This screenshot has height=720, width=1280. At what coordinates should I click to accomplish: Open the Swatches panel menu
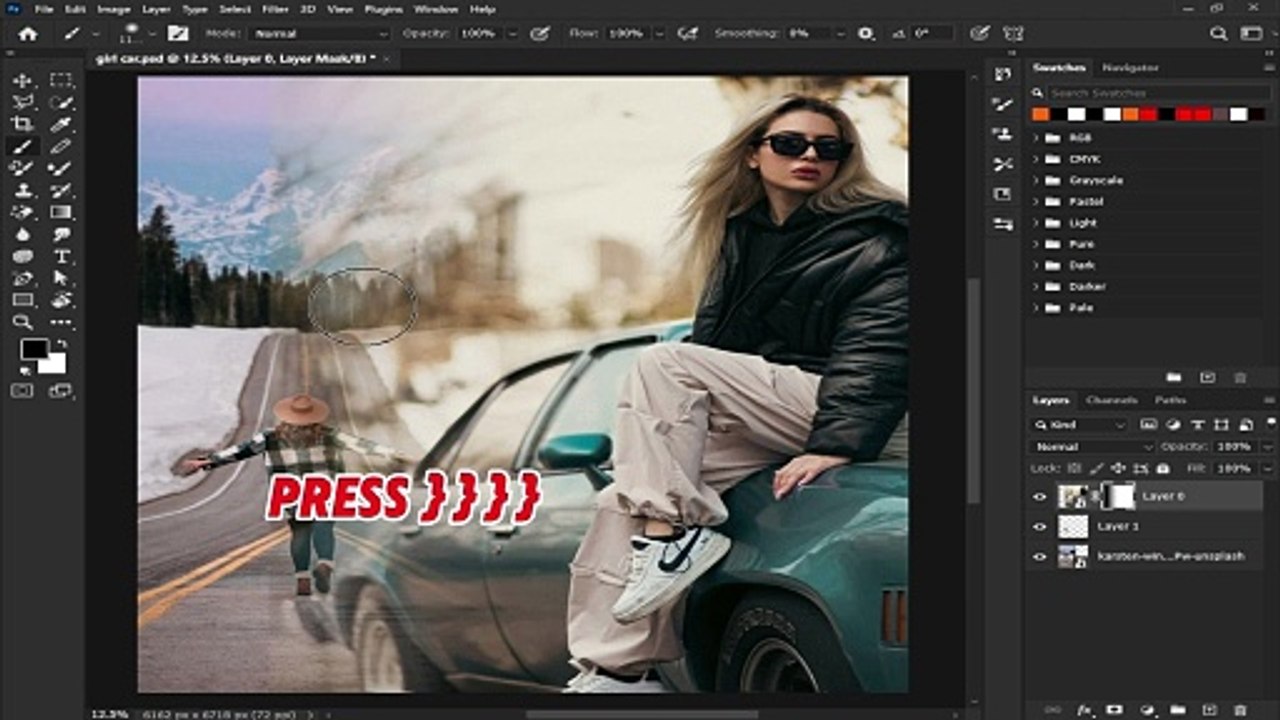pyautogui.click(x=1268, y=67)
